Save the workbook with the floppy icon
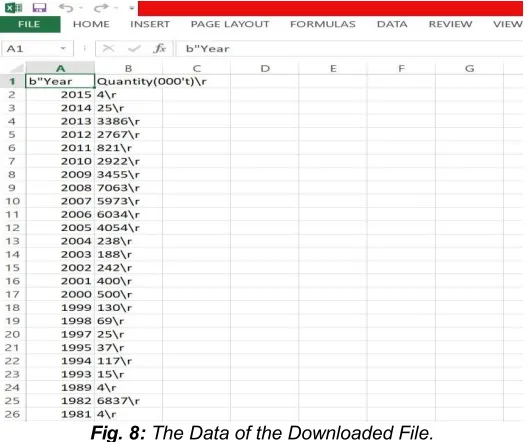This screenshot has height=442, width=530. click(39, 7)
